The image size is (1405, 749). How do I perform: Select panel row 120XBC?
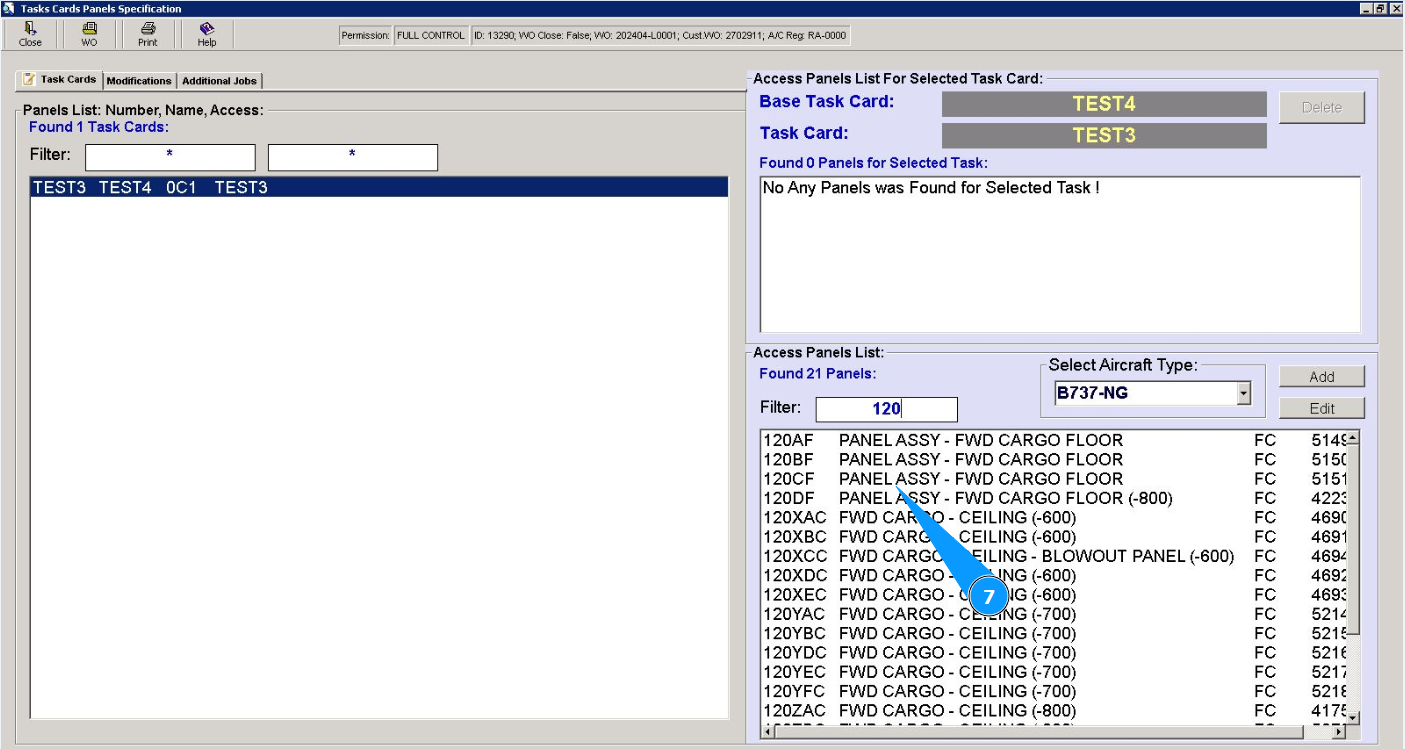pyautogui.click(x=1053, y=537)
